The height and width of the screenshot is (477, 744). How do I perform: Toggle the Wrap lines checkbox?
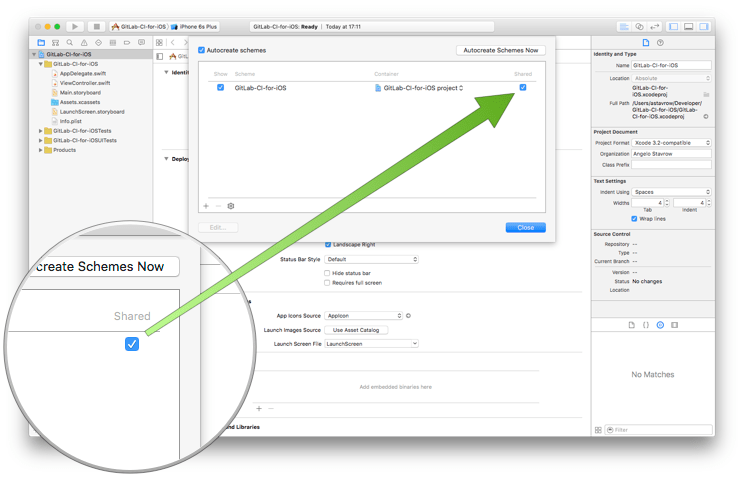click(634, 218)
